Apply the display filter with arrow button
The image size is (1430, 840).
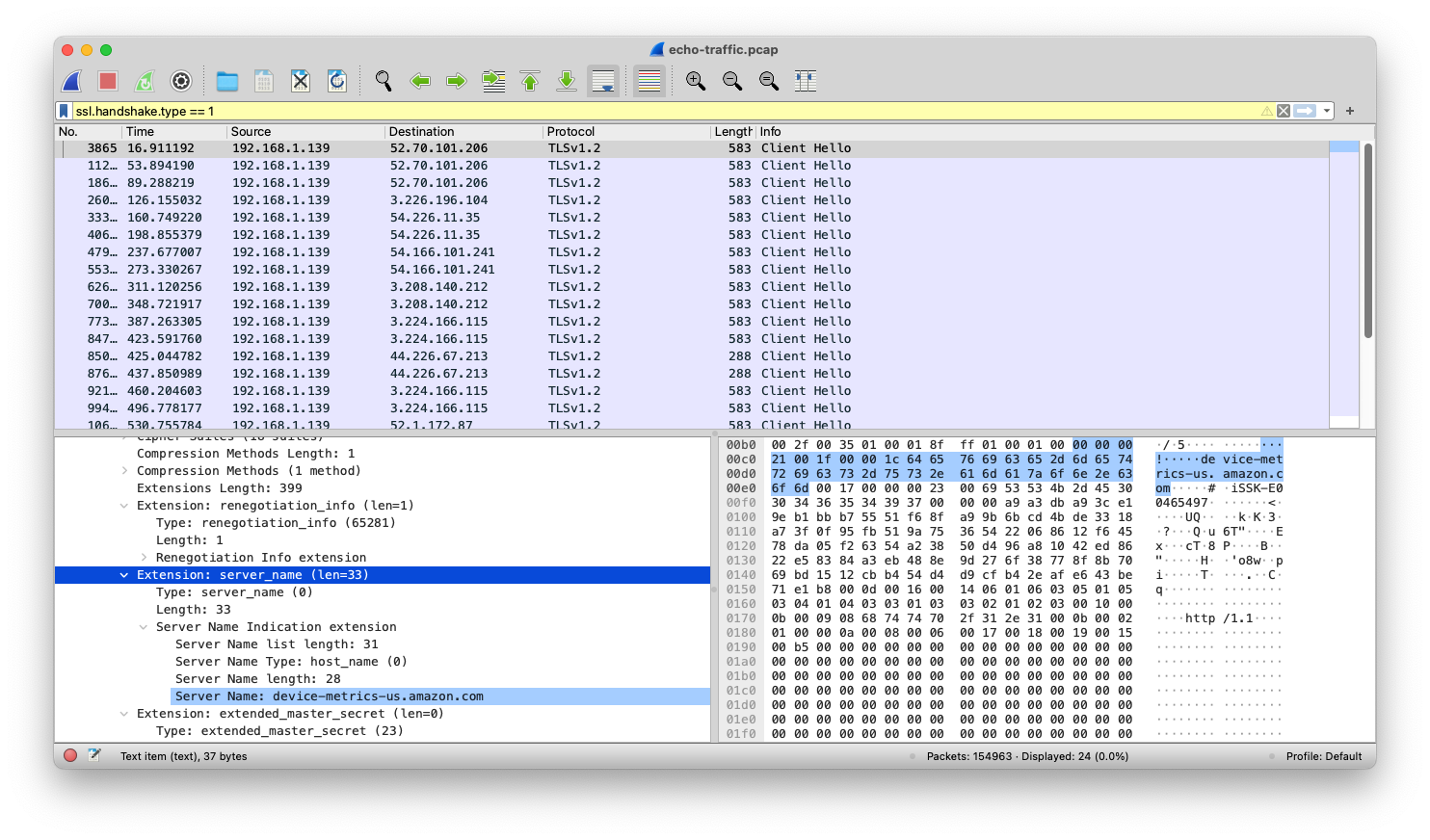(x=1305, y=112)
